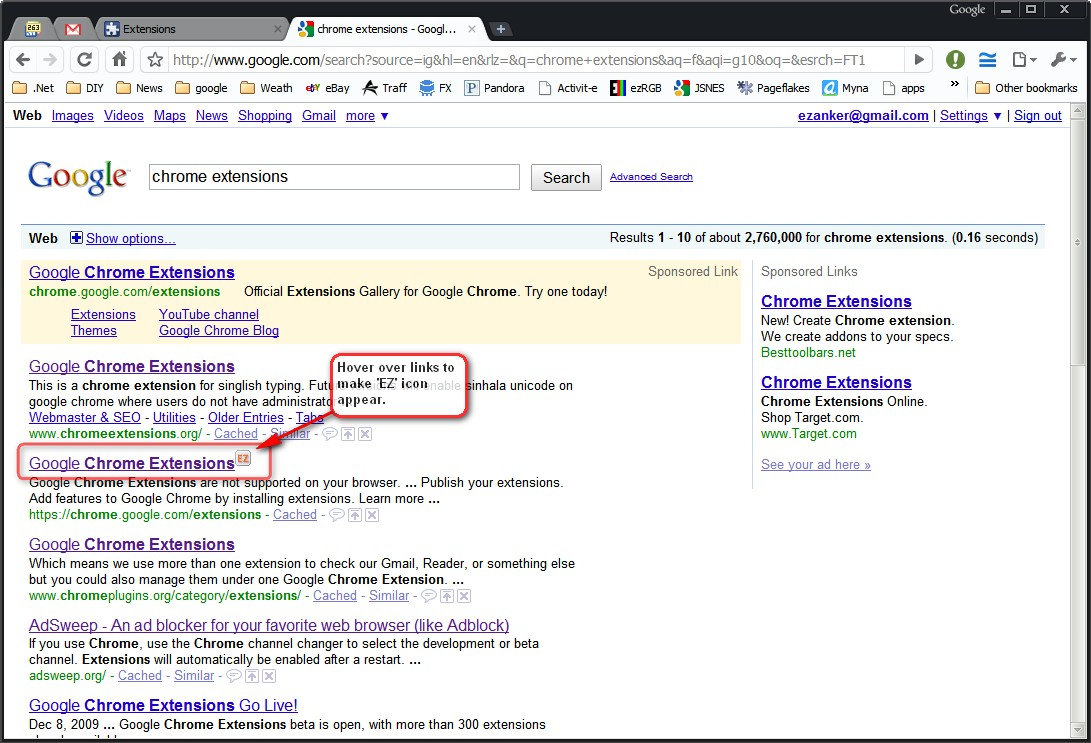The width and height of the screenshot is (1091, 743).
Task: Close the Extensions tab
Action: coord(278,29)
